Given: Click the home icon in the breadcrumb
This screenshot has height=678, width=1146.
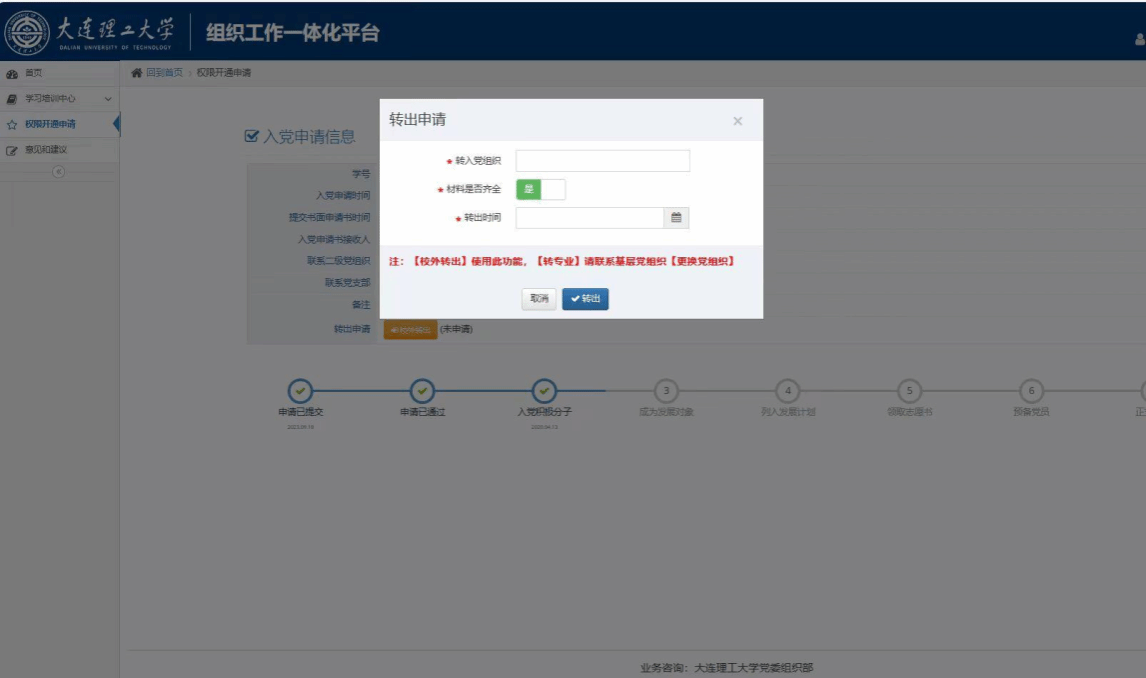Looking at the screenshot, I should (x=137, y=73).
